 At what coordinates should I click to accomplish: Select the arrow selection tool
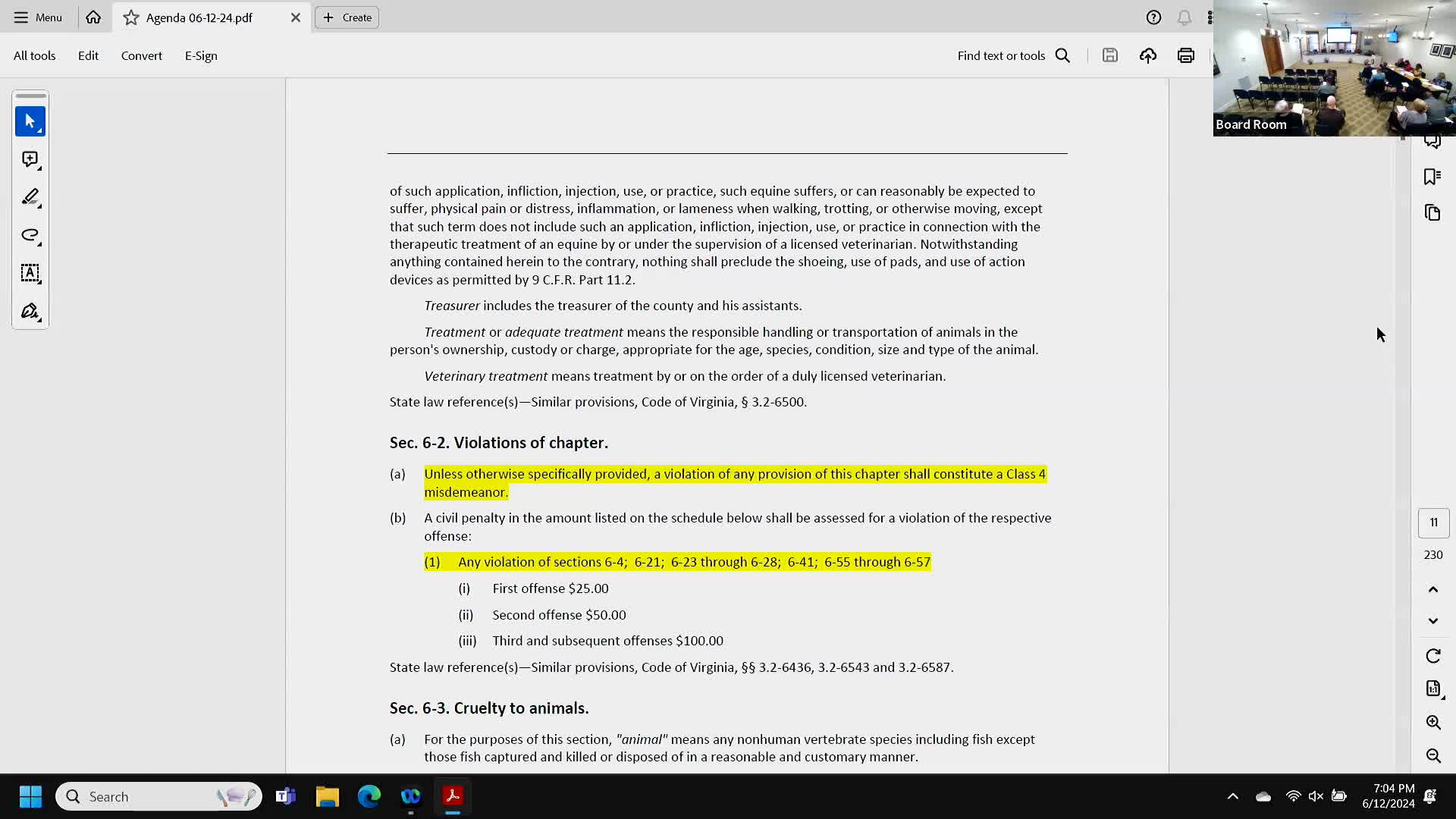(x=30, y=121)
